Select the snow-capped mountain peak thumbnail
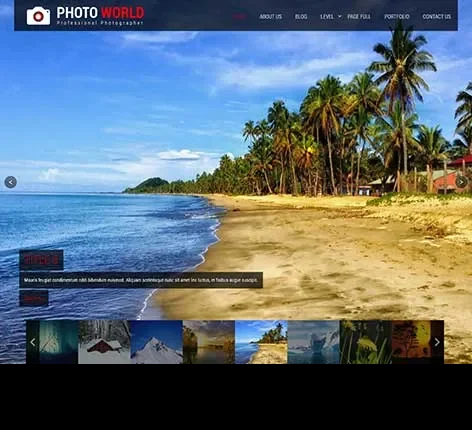Viewport: 472px width, 430px height. point(157,342)
